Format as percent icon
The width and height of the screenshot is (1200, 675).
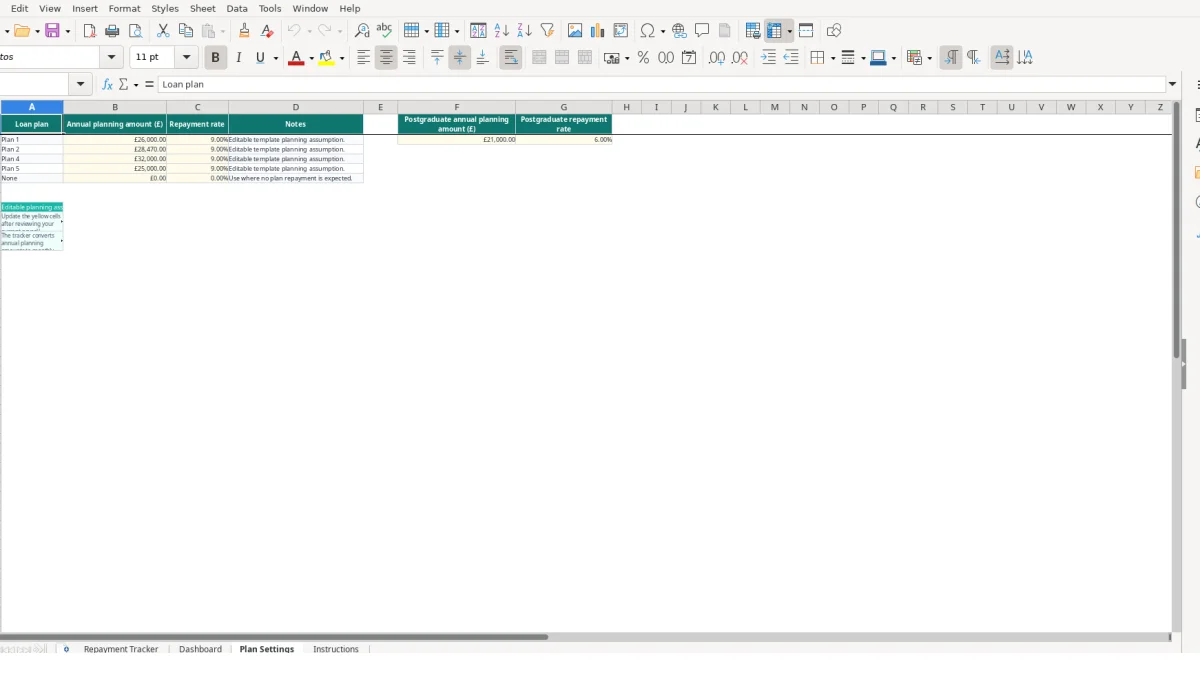tap(643, 58)
